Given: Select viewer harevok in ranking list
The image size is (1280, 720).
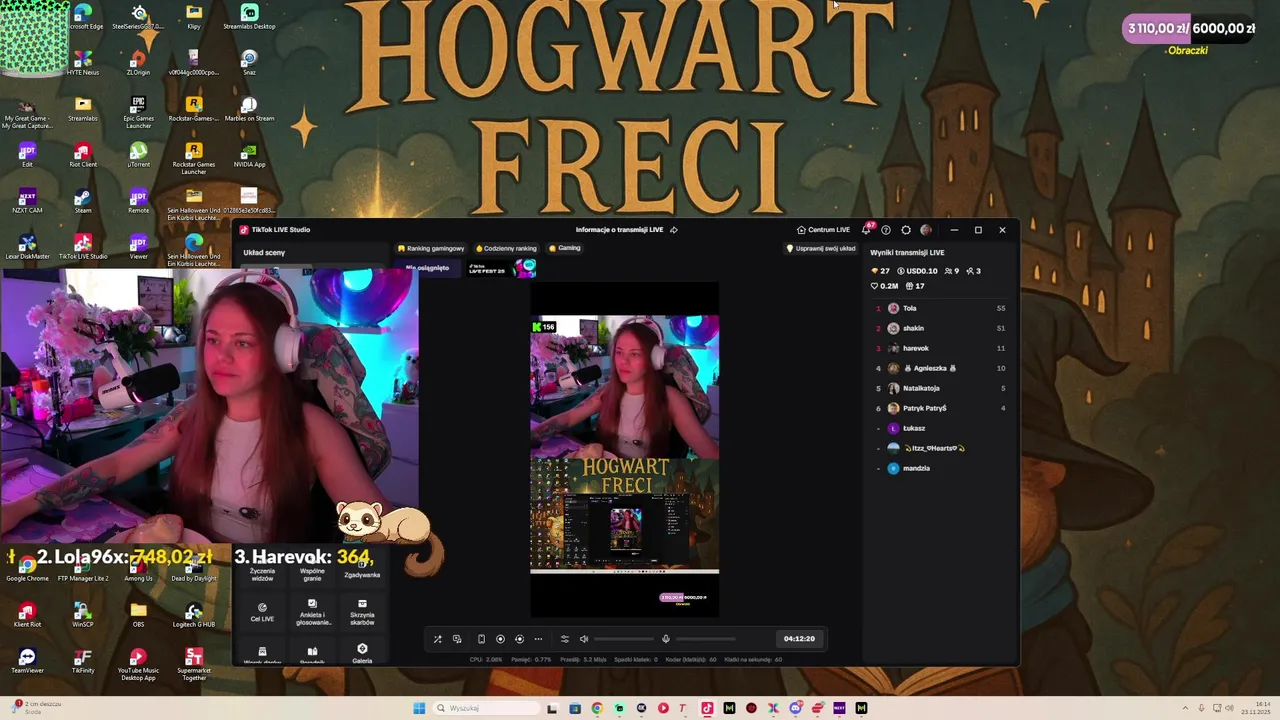Looking at the screenshot, I should 940,348.
